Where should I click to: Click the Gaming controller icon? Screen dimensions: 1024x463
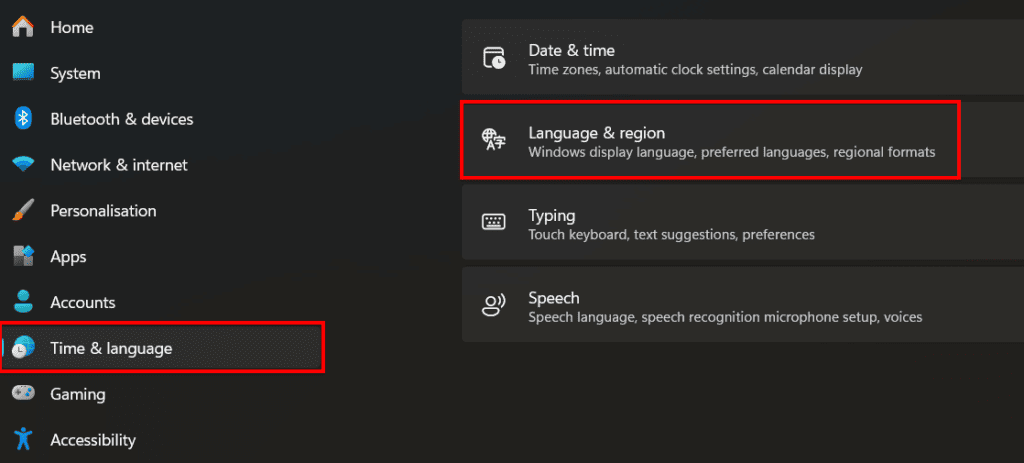[x=24, y=394]
